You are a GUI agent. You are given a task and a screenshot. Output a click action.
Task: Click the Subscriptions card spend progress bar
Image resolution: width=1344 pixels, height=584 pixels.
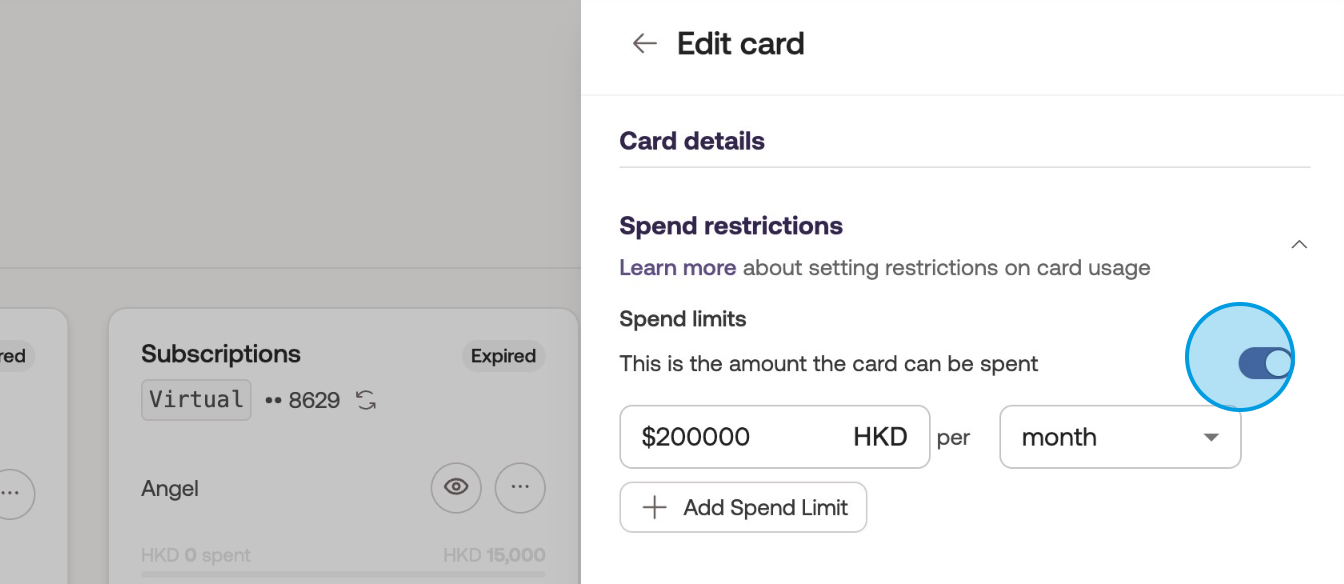[343, 574]
